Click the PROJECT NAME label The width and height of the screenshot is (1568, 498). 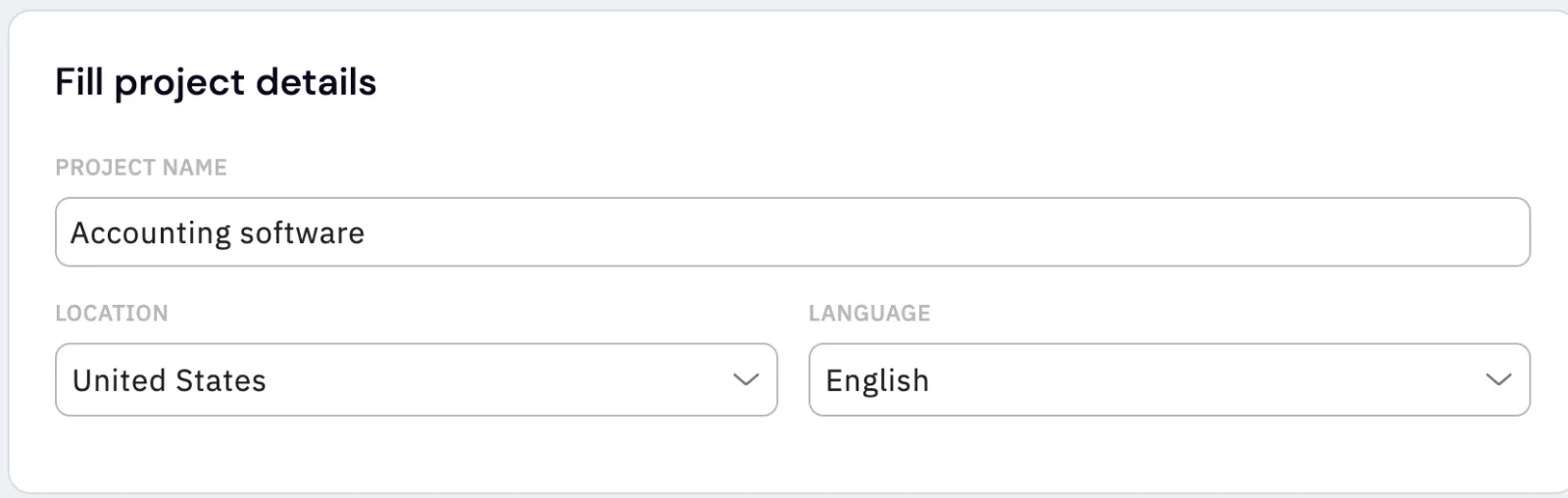(x=141, y=168)
